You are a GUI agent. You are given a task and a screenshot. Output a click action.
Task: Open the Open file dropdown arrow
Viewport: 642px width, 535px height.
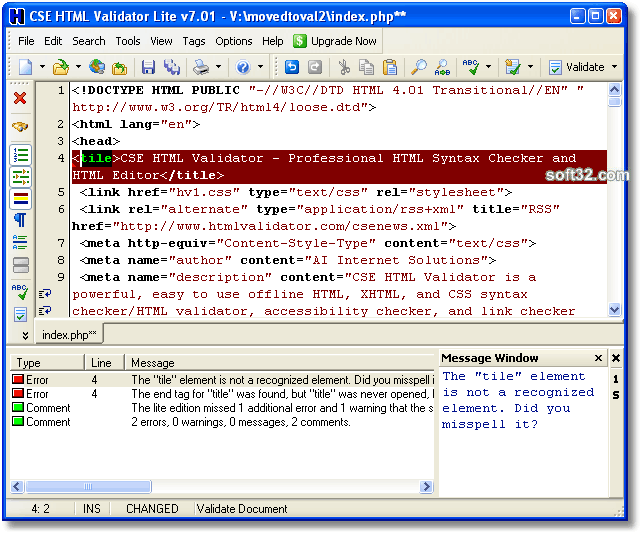[x=78, y=67]
